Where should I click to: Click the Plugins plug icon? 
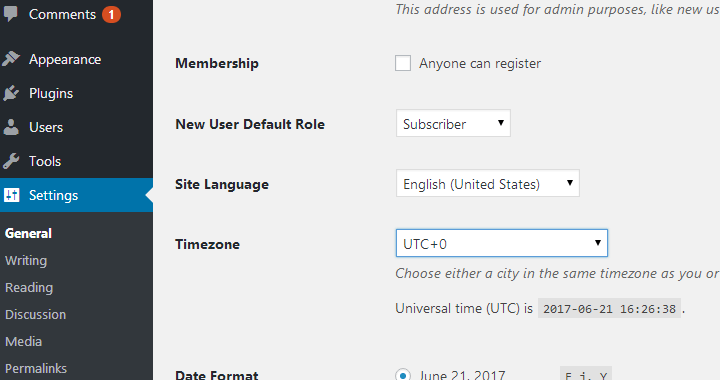(11, 93)
